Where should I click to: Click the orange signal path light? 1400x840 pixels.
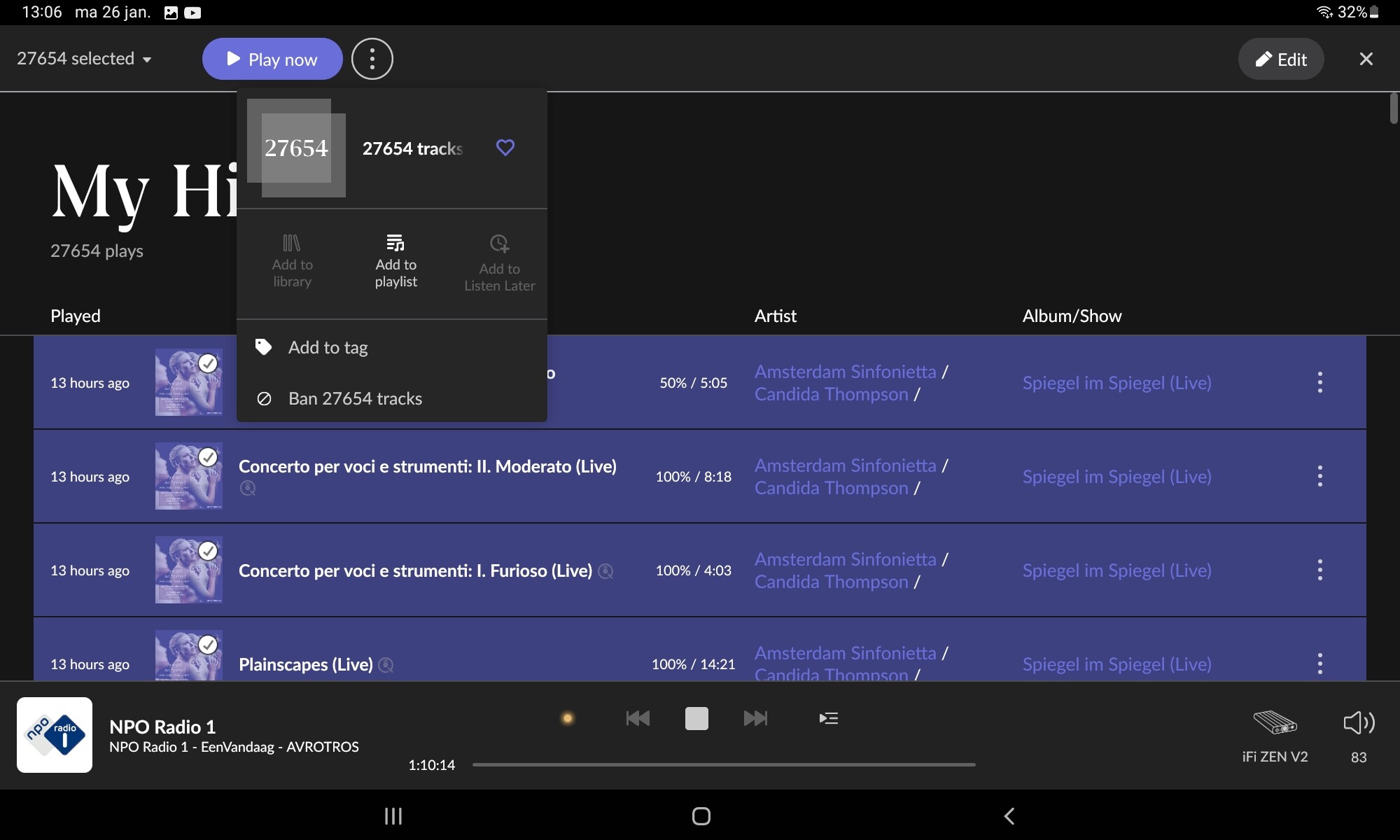pos(568,718)
